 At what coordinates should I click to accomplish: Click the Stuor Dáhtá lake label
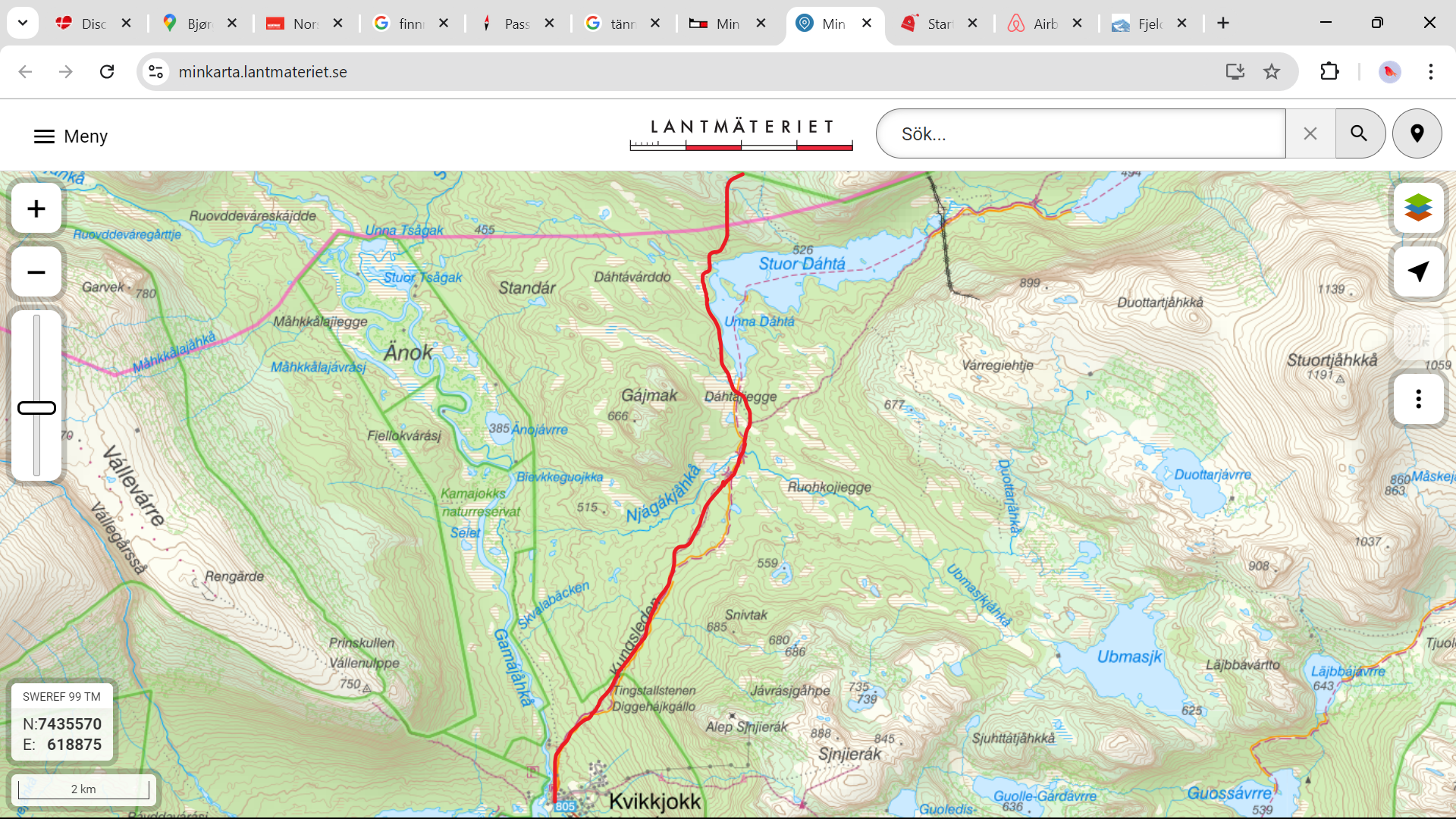point(802,264)
